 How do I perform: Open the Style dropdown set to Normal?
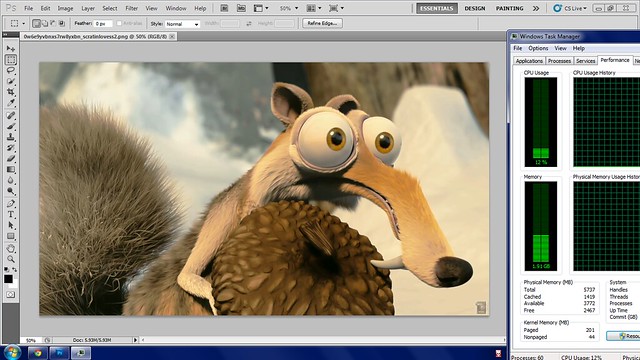pyautogui.click(x=182, y=24)
